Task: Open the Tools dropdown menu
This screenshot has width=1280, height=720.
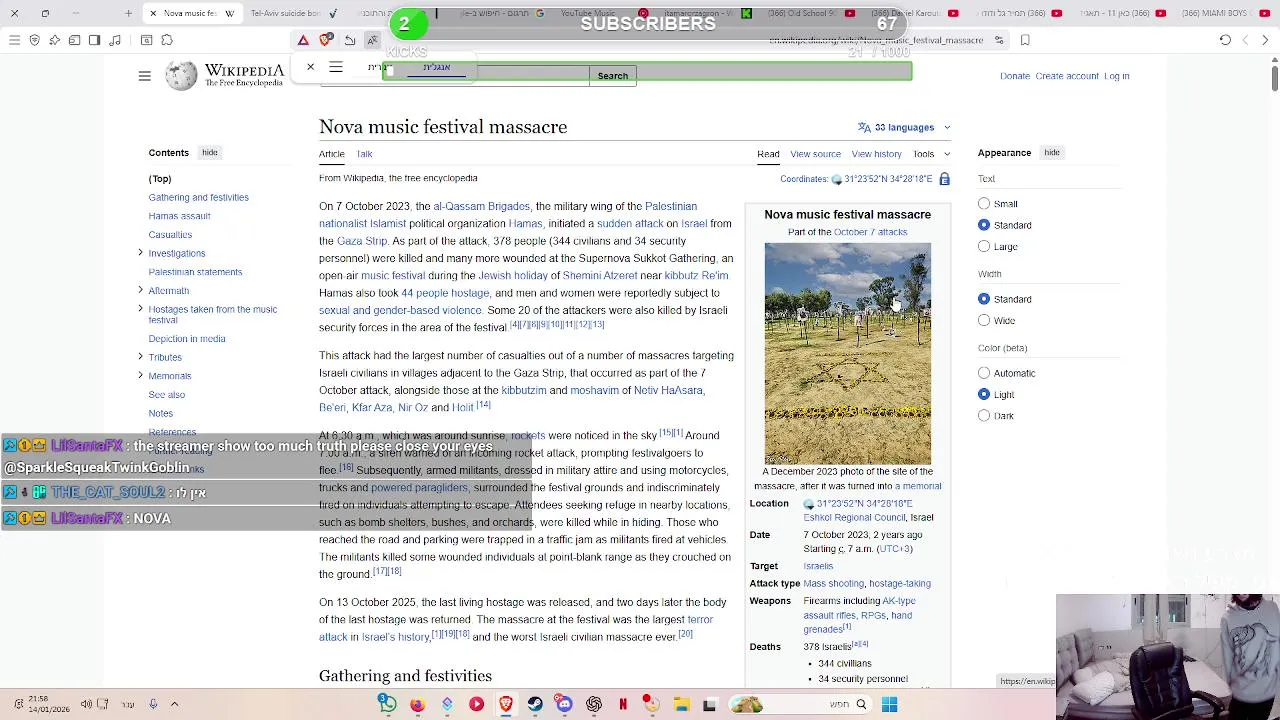Action: (931, 154)
